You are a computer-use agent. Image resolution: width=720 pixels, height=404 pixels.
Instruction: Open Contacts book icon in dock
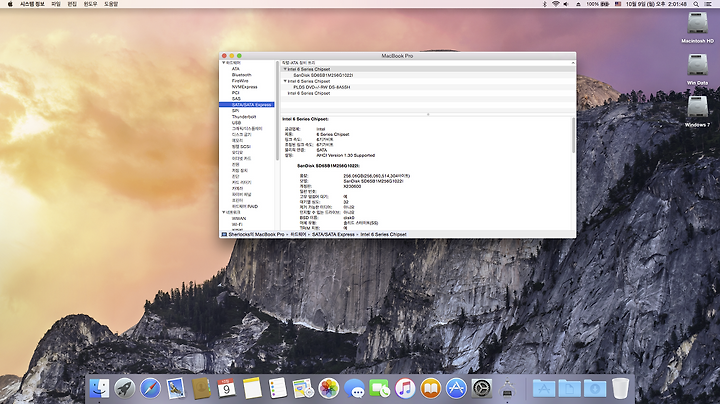pyautogui.click(x=201, y=388)
